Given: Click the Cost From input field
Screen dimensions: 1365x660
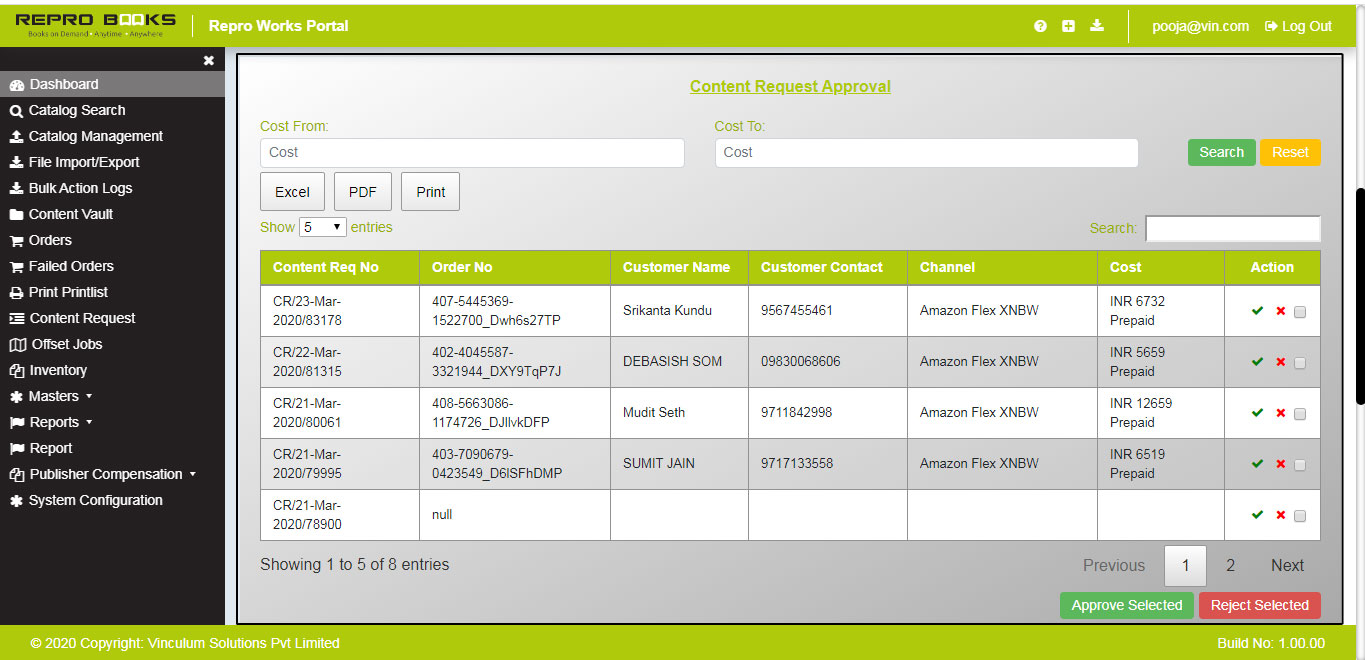Looking at the screenshot, I should tap(472, 152).
